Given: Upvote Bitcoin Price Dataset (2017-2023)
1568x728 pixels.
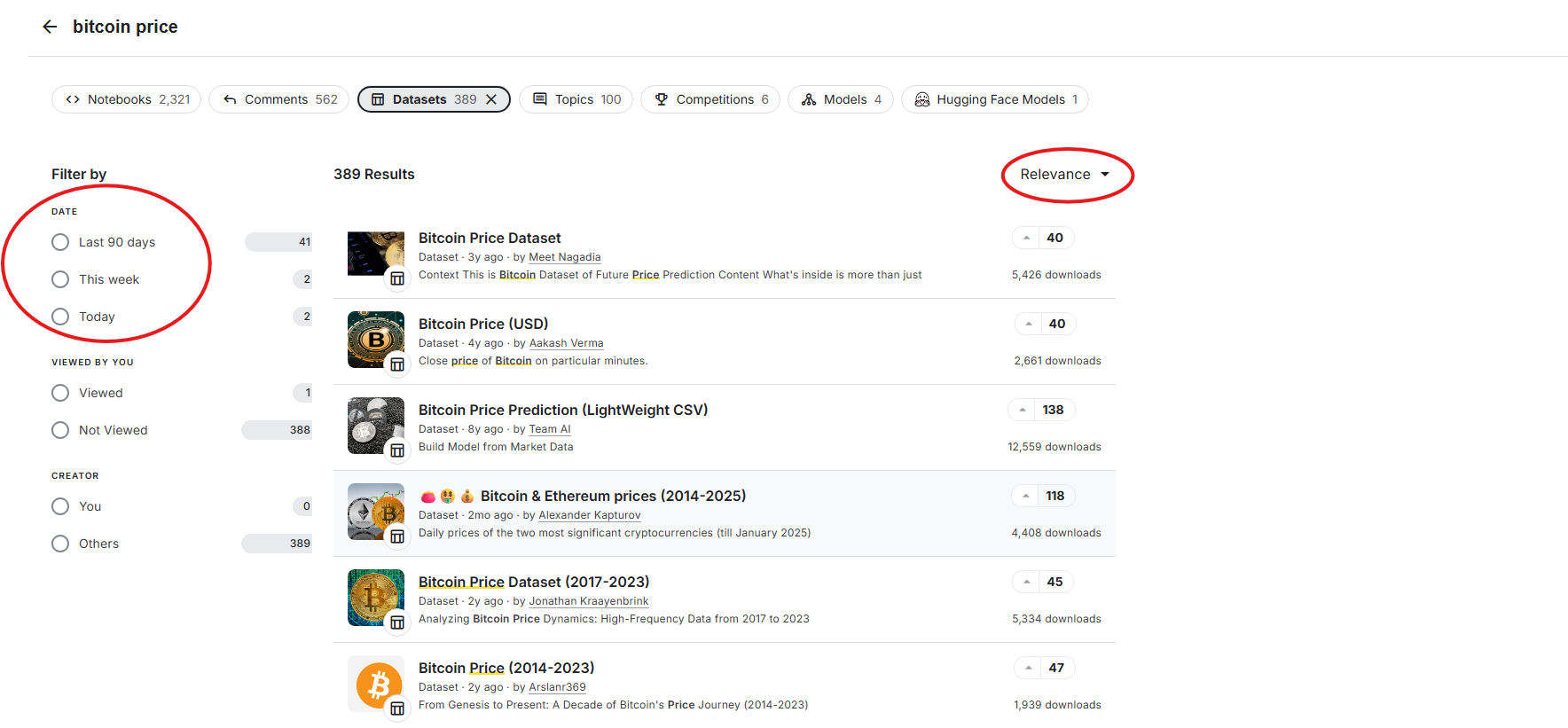Looking at the screenshot, I should tap(1026, 582).
